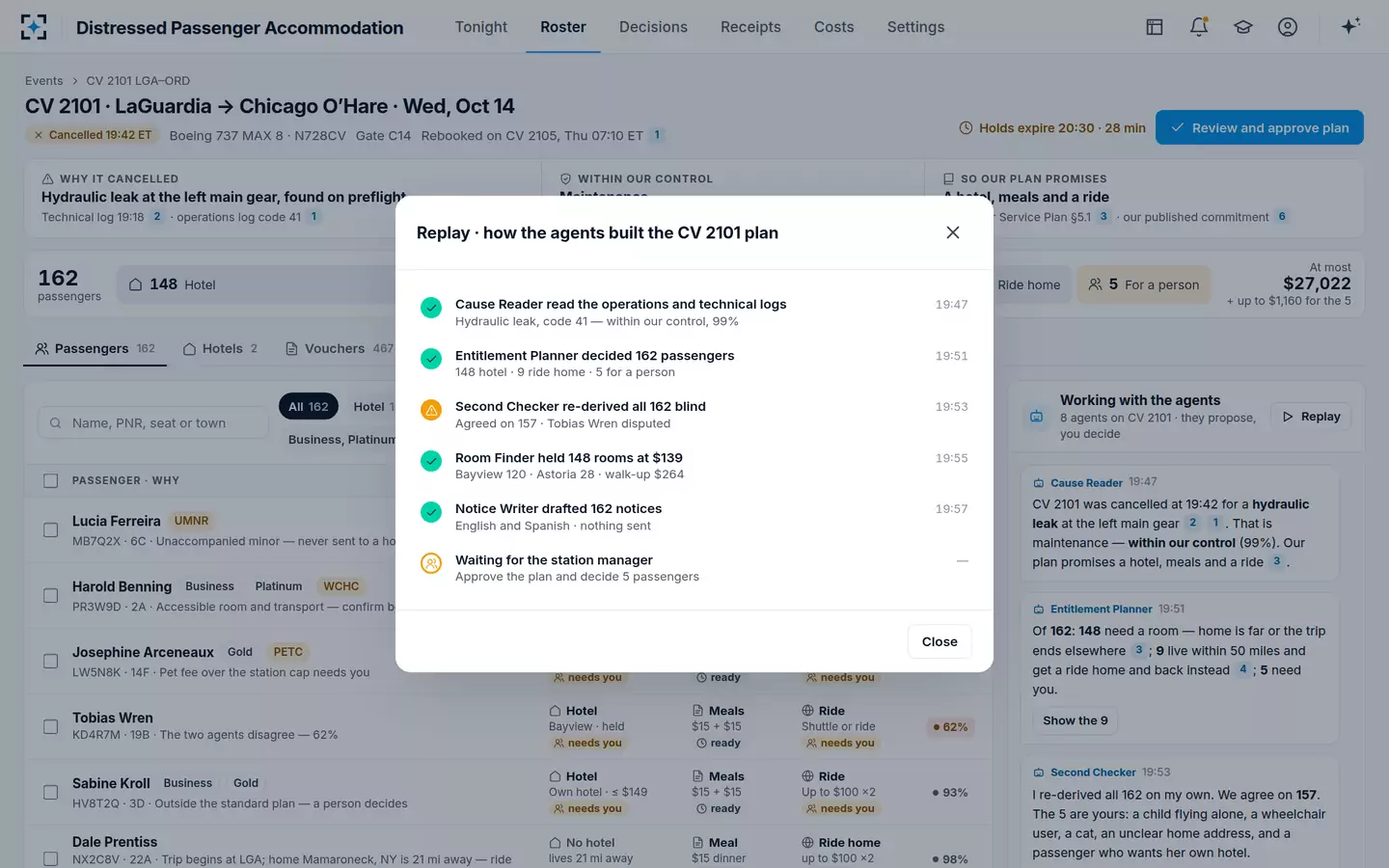Image resolution: width=1389 pixels, height=868 pixels.
Task: Filter passengers by the All 162 chip
Action: 309,407
